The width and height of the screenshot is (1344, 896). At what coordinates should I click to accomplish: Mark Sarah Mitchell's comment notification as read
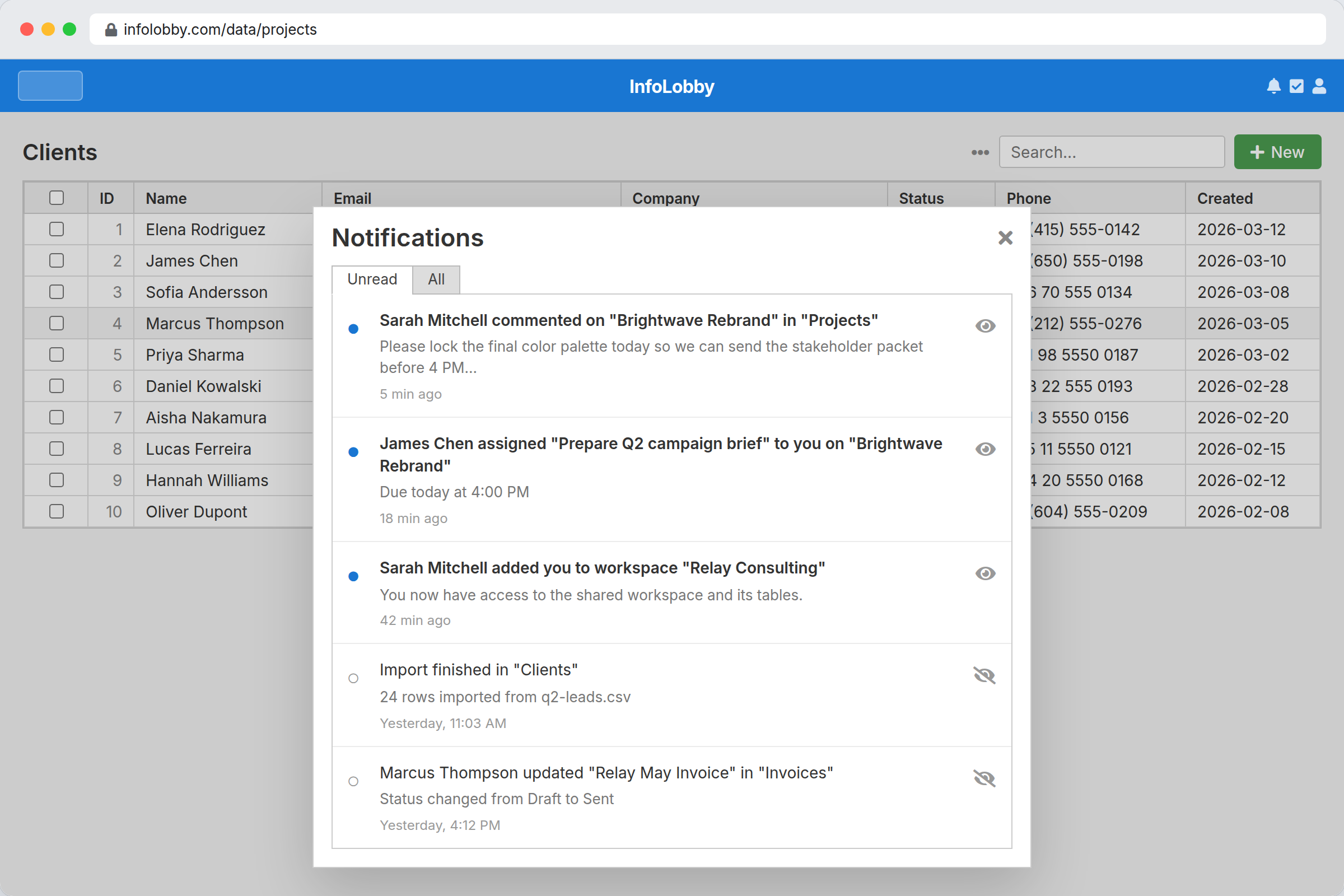[x=986, y=326]
